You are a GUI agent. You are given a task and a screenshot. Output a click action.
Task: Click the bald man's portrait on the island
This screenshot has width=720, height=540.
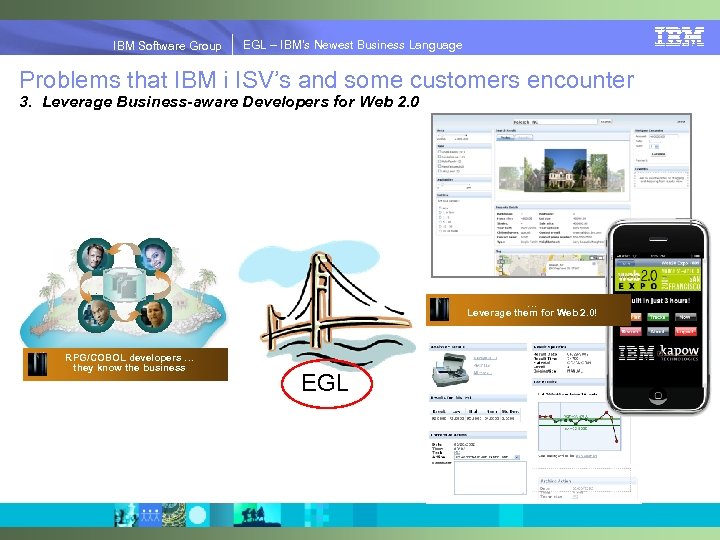click(x=96, y=315)
